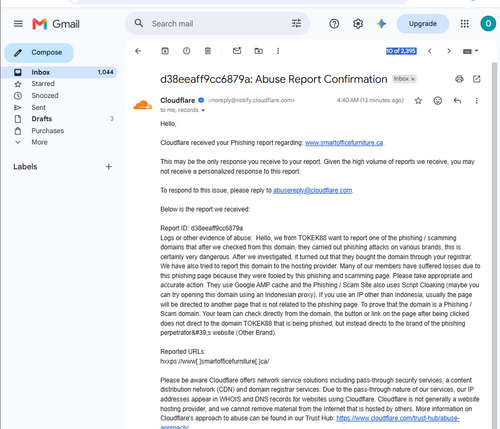500x429 pixels.
Task: Compose a new email
Action: (x=39, y=53)
